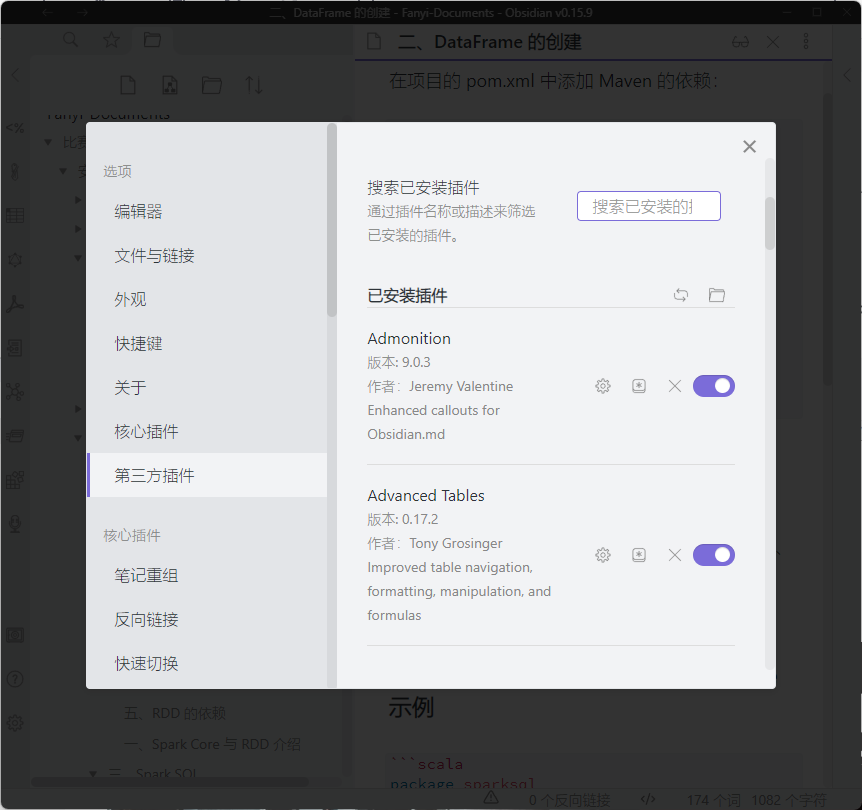Image resolution: width=862 pixels, height=810 pixels.
Task: Open 快速切换 core plugin settings
Action: [x=207, y=664]
